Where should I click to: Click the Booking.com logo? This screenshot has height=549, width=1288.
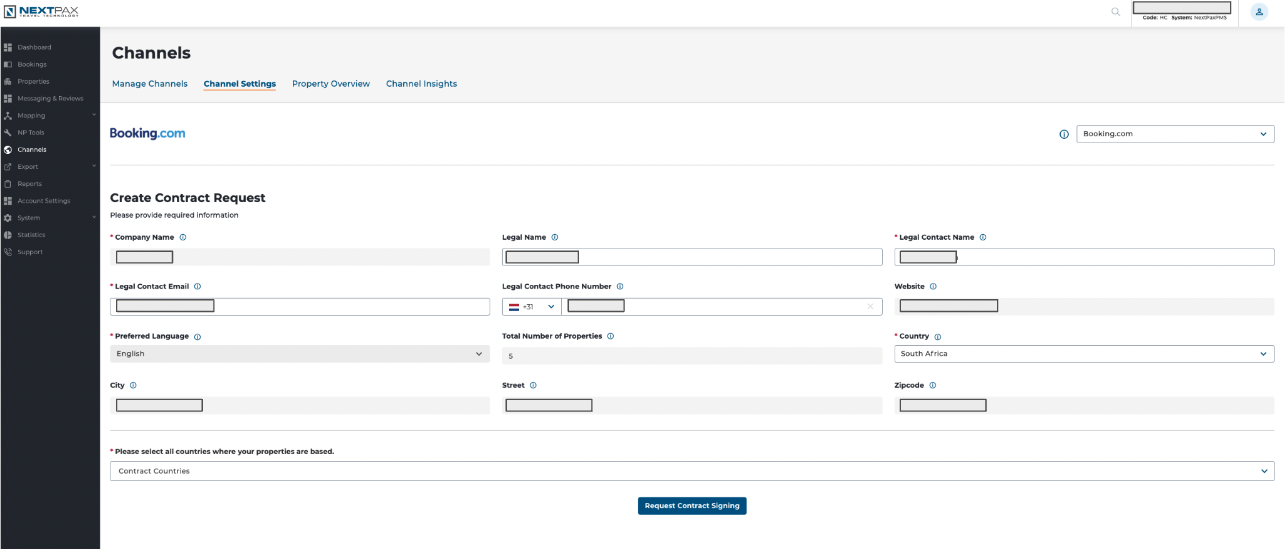click(x=147, y=133)
